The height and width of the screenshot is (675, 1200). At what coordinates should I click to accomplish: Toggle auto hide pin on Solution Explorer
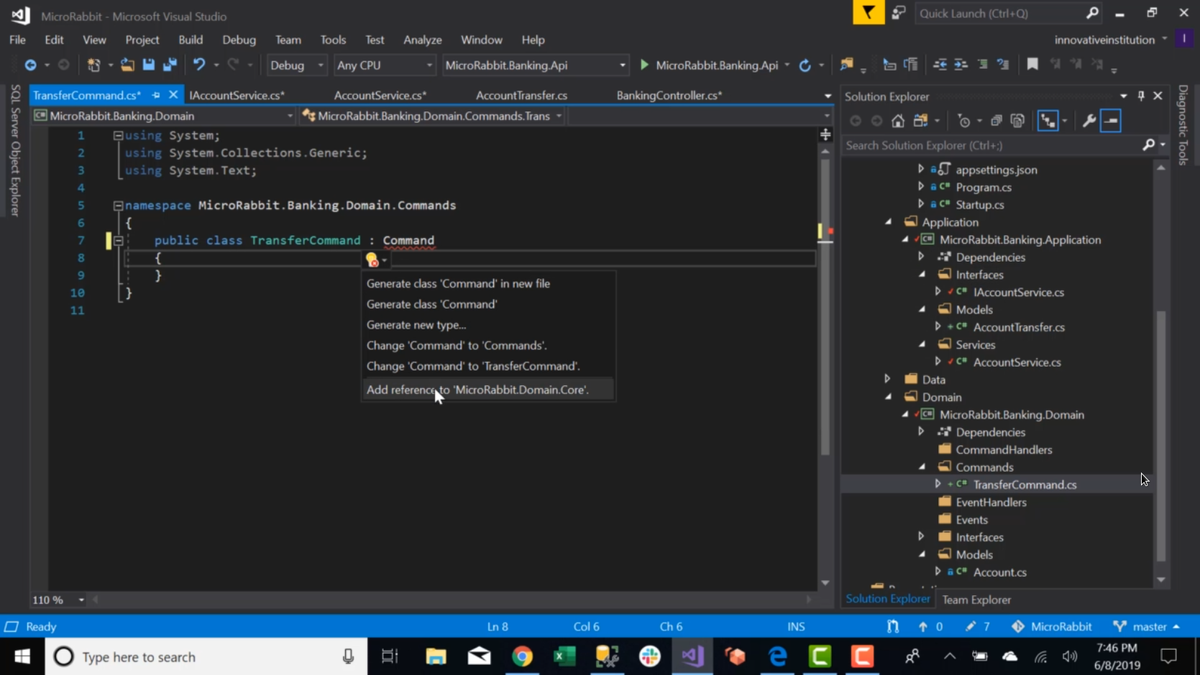coord(1141,96)
